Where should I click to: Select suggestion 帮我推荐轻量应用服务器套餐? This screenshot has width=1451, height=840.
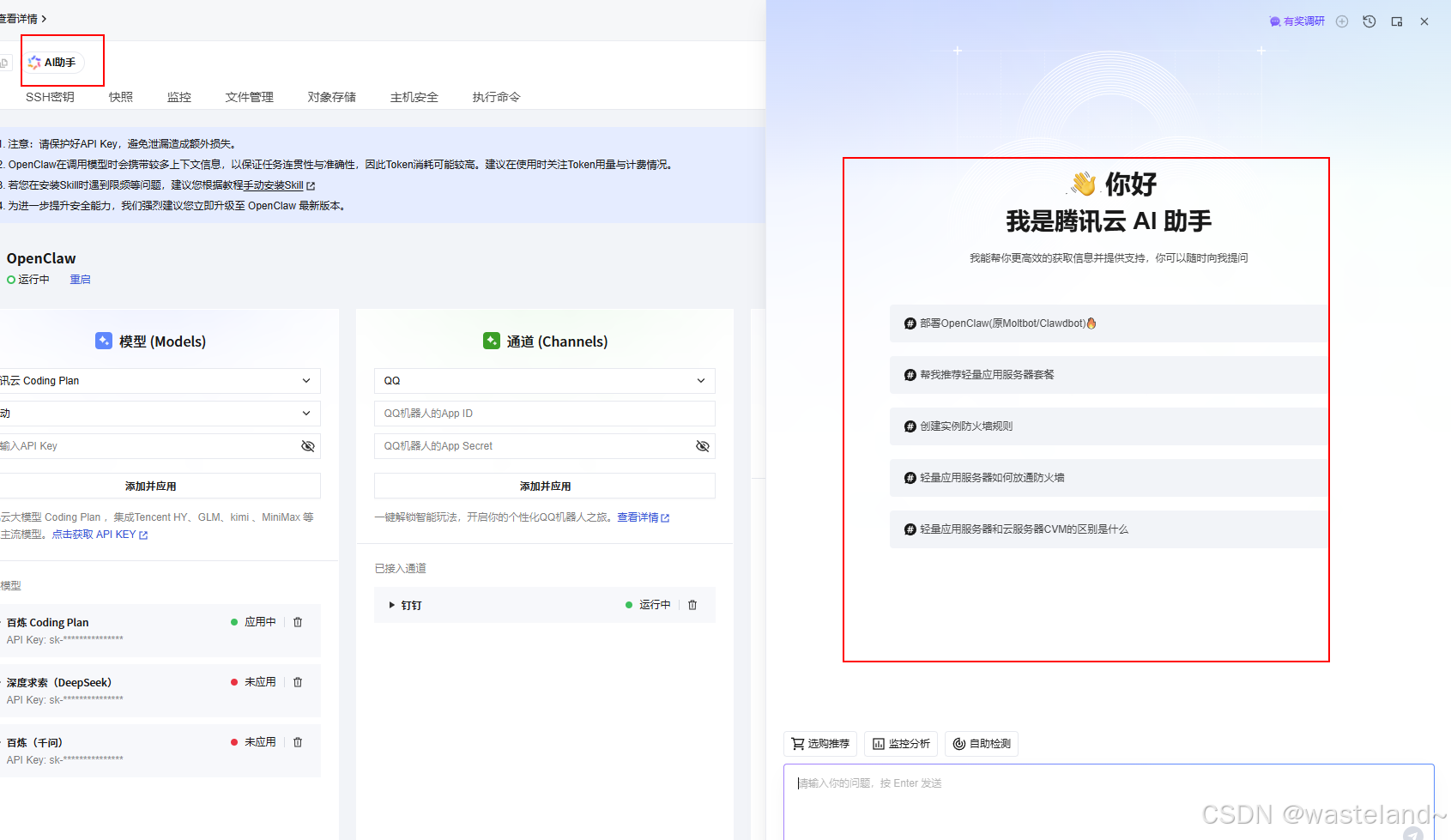pyautogui.click(x=1109, y=375)
